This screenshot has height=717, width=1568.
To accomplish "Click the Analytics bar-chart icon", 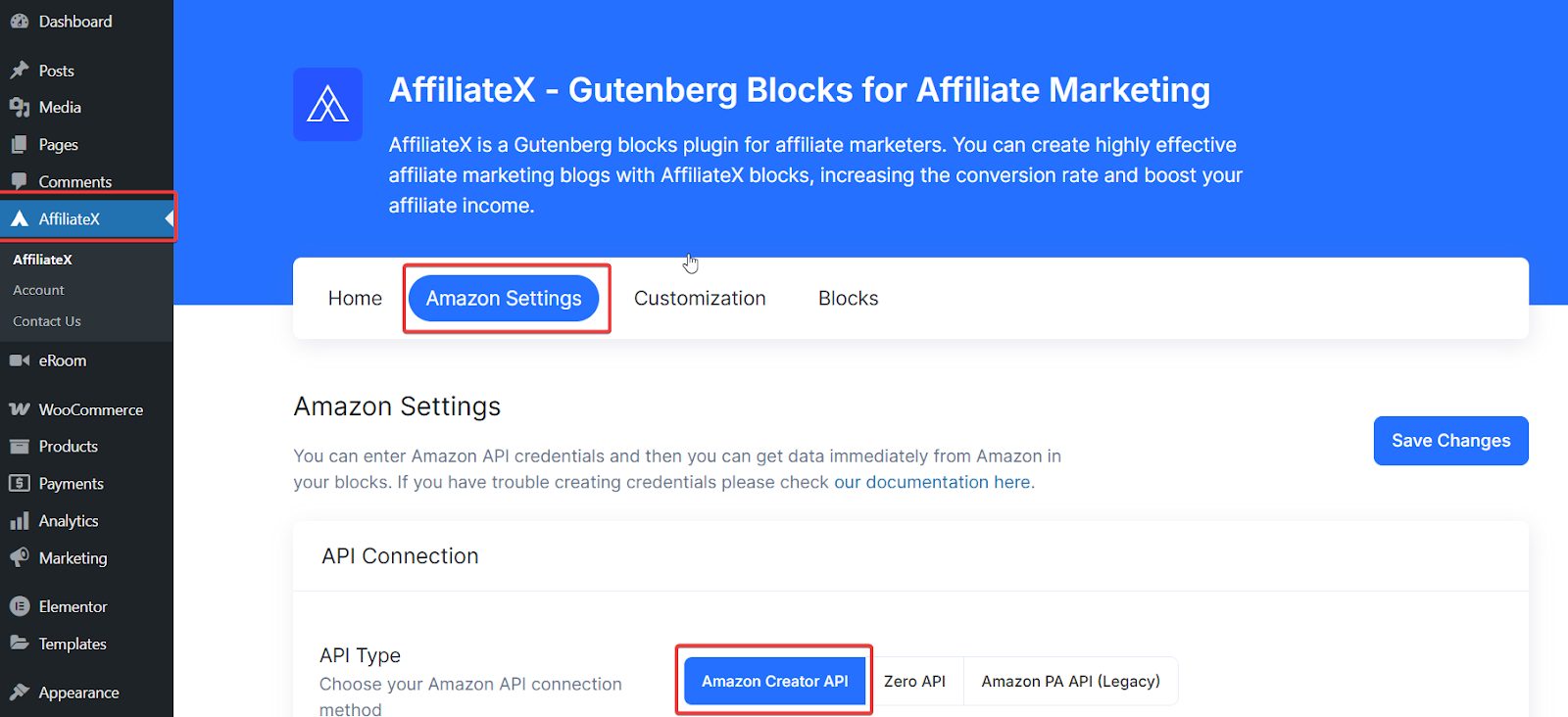I will click(x=21, y=520).
